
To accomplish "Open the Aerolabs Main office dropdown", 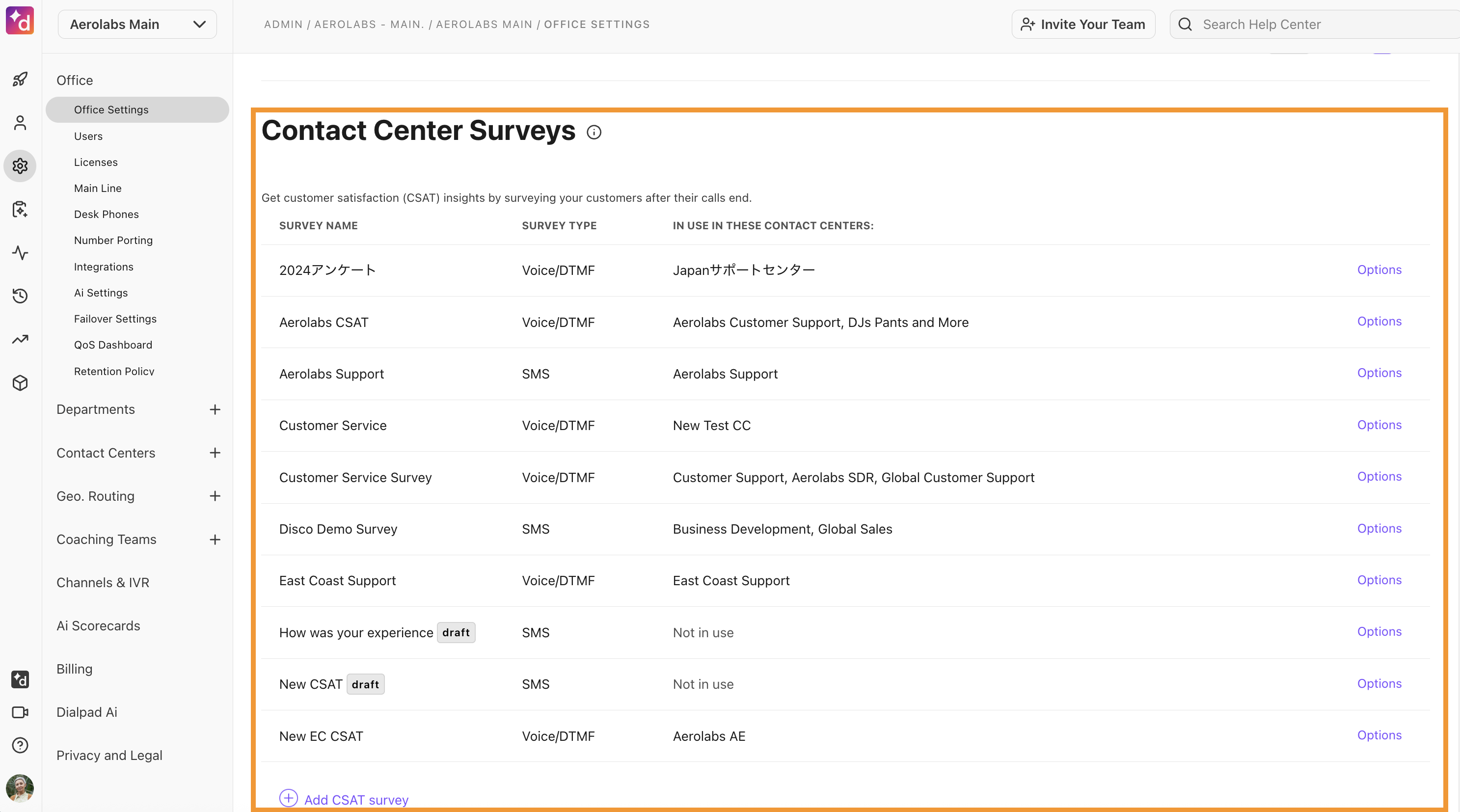I will click(x=137, y=25).
